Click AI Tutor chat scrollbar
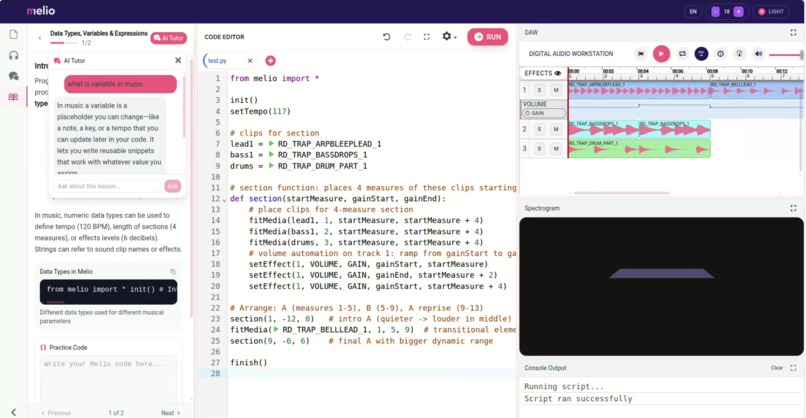Image resolution: width=806 pixels, height=418 pixels. point(184,105)
